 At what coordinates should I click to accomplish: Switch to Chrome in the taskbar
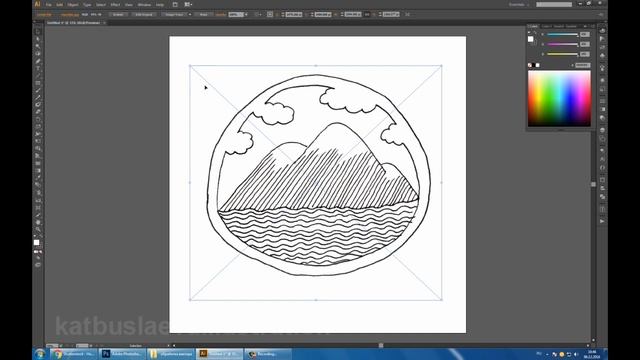click(73, 354)
